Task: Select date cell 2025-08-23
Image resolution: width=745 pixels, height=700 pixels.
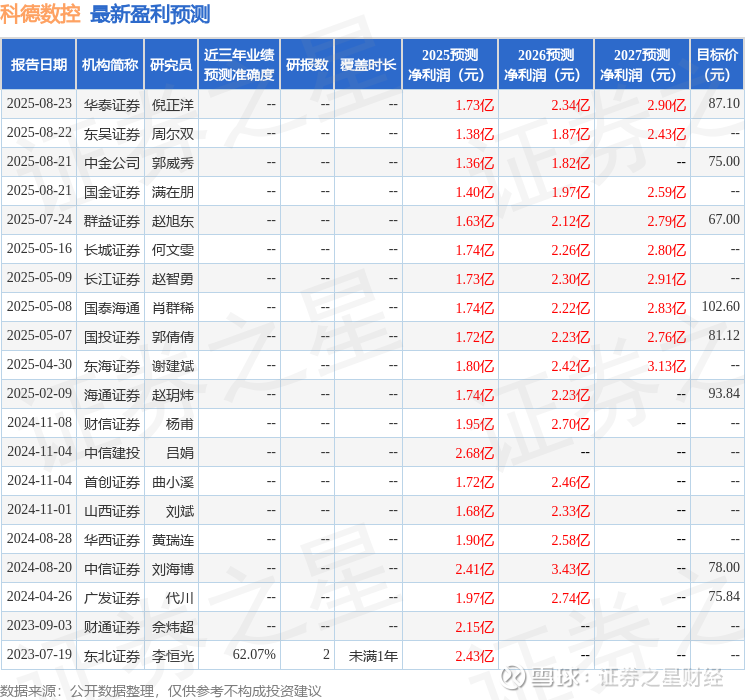Action: (x=39, y=104)
